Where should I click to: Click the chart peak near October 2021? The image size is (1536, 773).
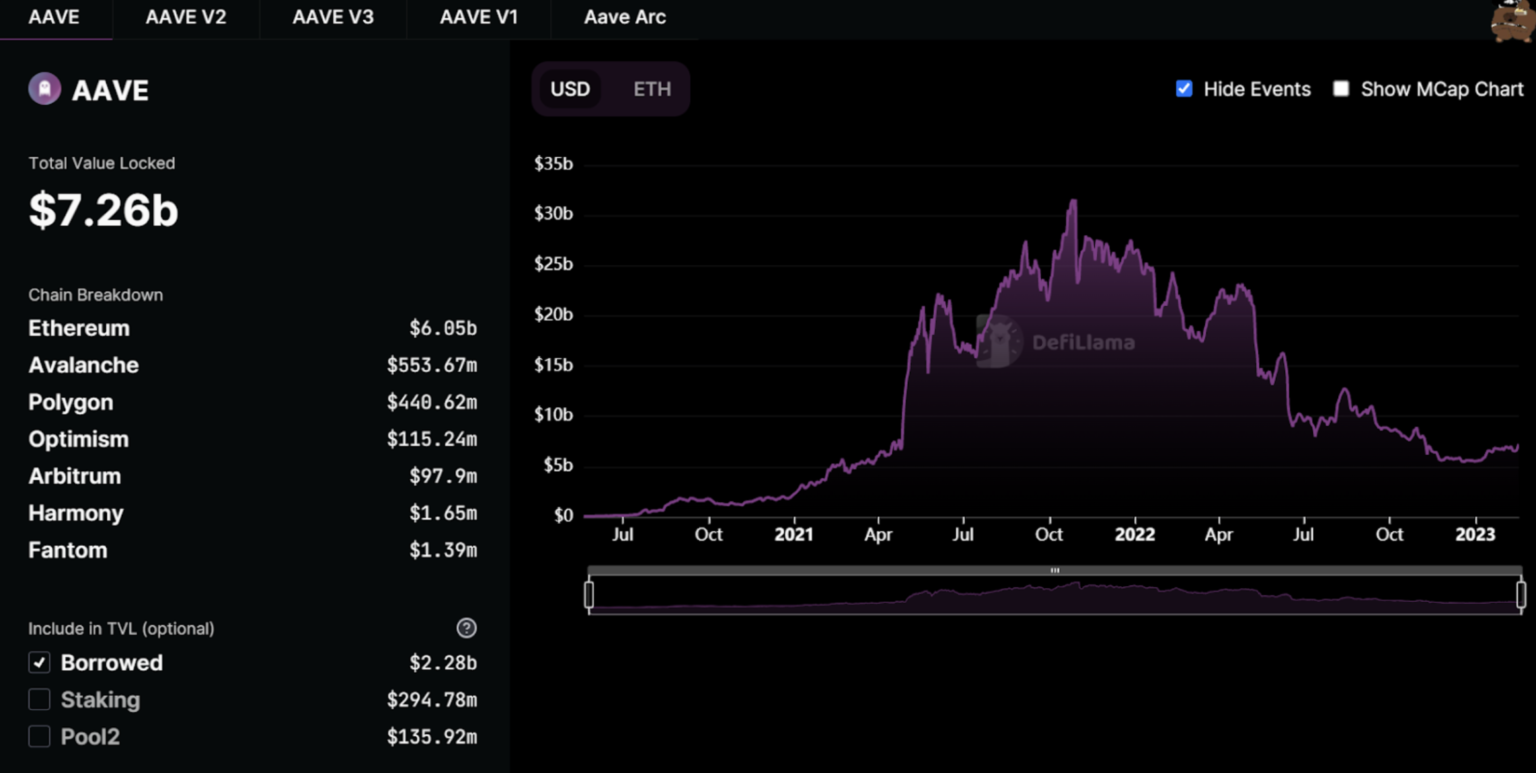1073,201
